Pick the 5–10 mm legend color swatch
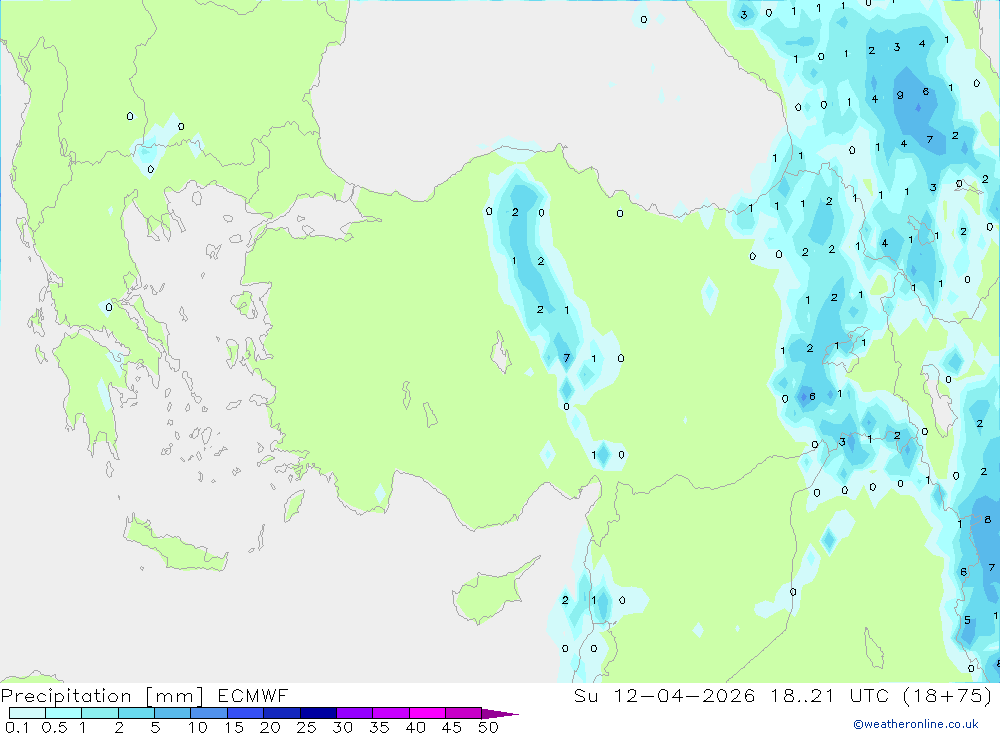Screen dimensions: 1000x733 pos(172,713)
